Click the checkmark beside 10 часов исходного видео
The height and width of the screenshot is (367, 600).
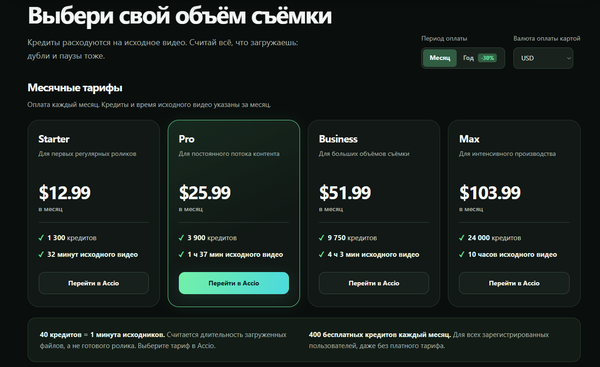click(462, 254)
